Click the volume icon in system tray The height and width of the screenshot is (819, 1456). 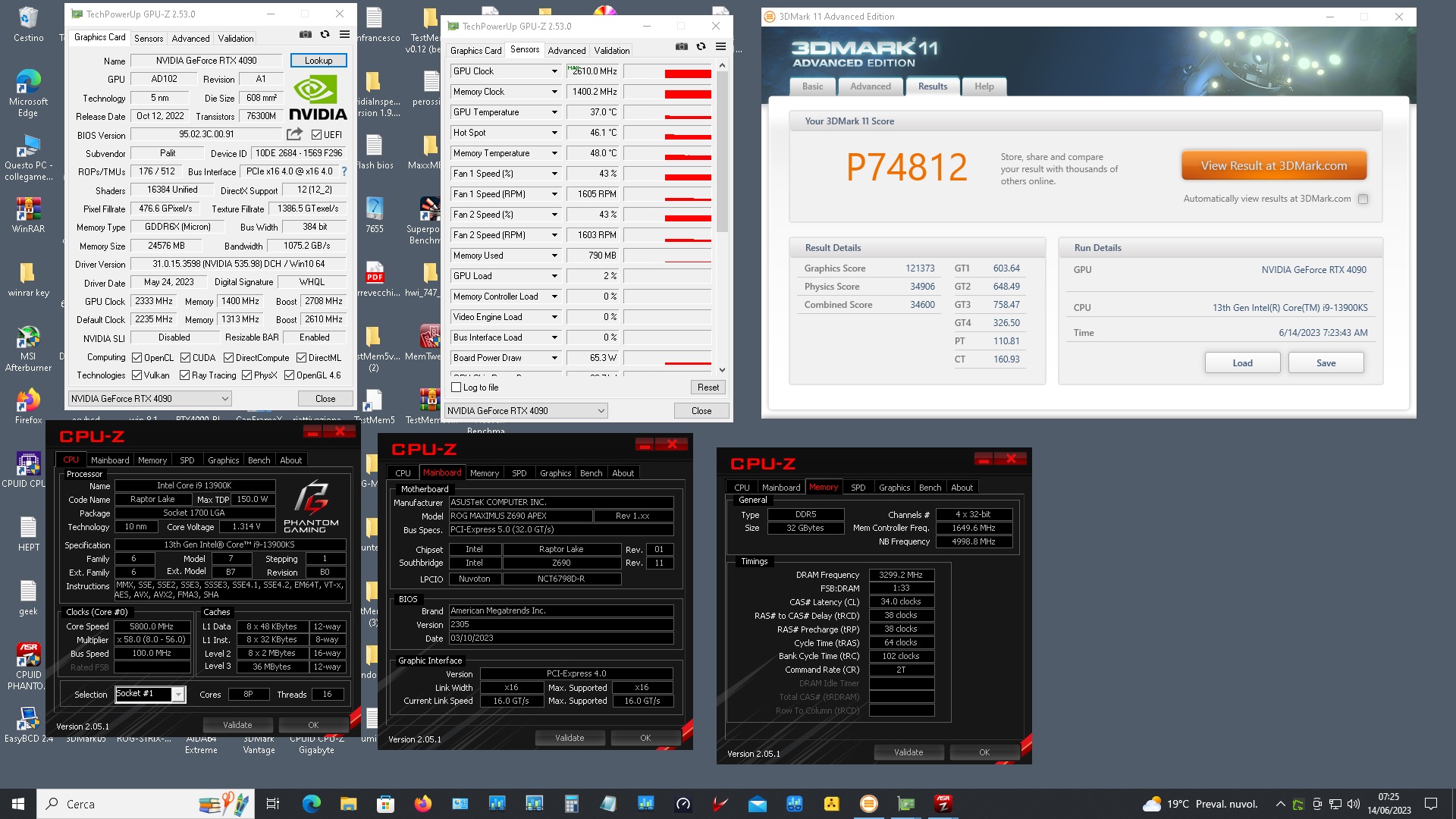(1353, 804)
